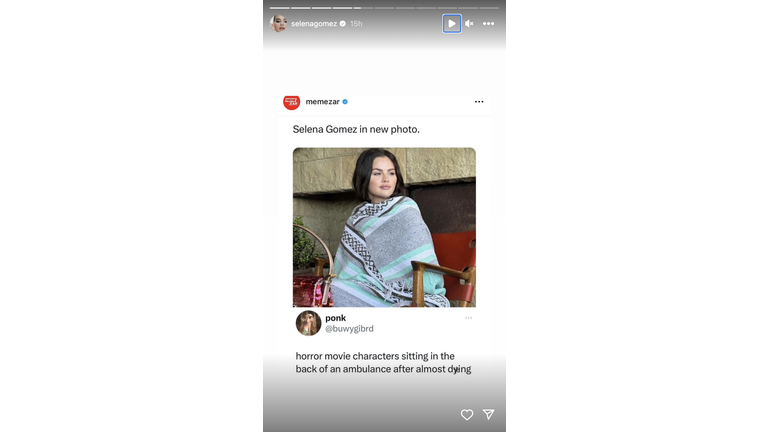Tap the blanket photo in post
The width and height of the screenshot is (768, 432).
pos(384,227)
